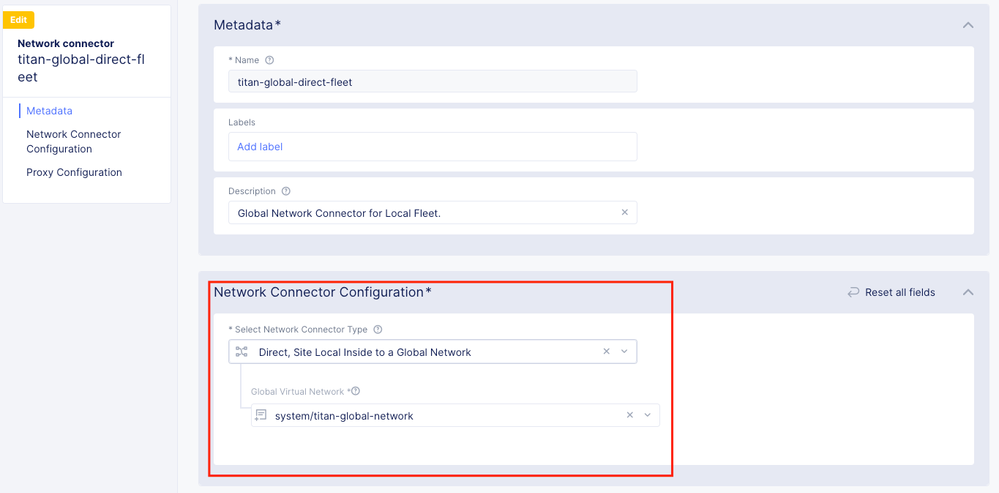Select Proxy Configuration in side navigation

pos(74,172)
